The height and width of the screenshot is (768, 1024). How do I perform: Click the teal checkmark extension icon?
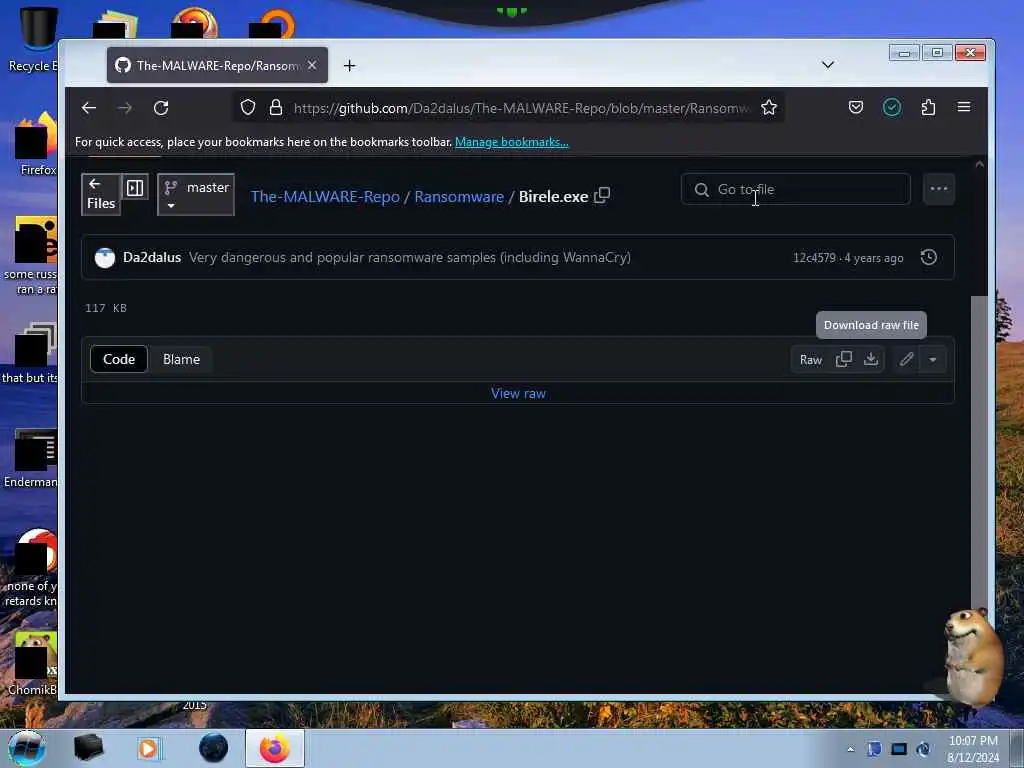click(x=891, y=107)
